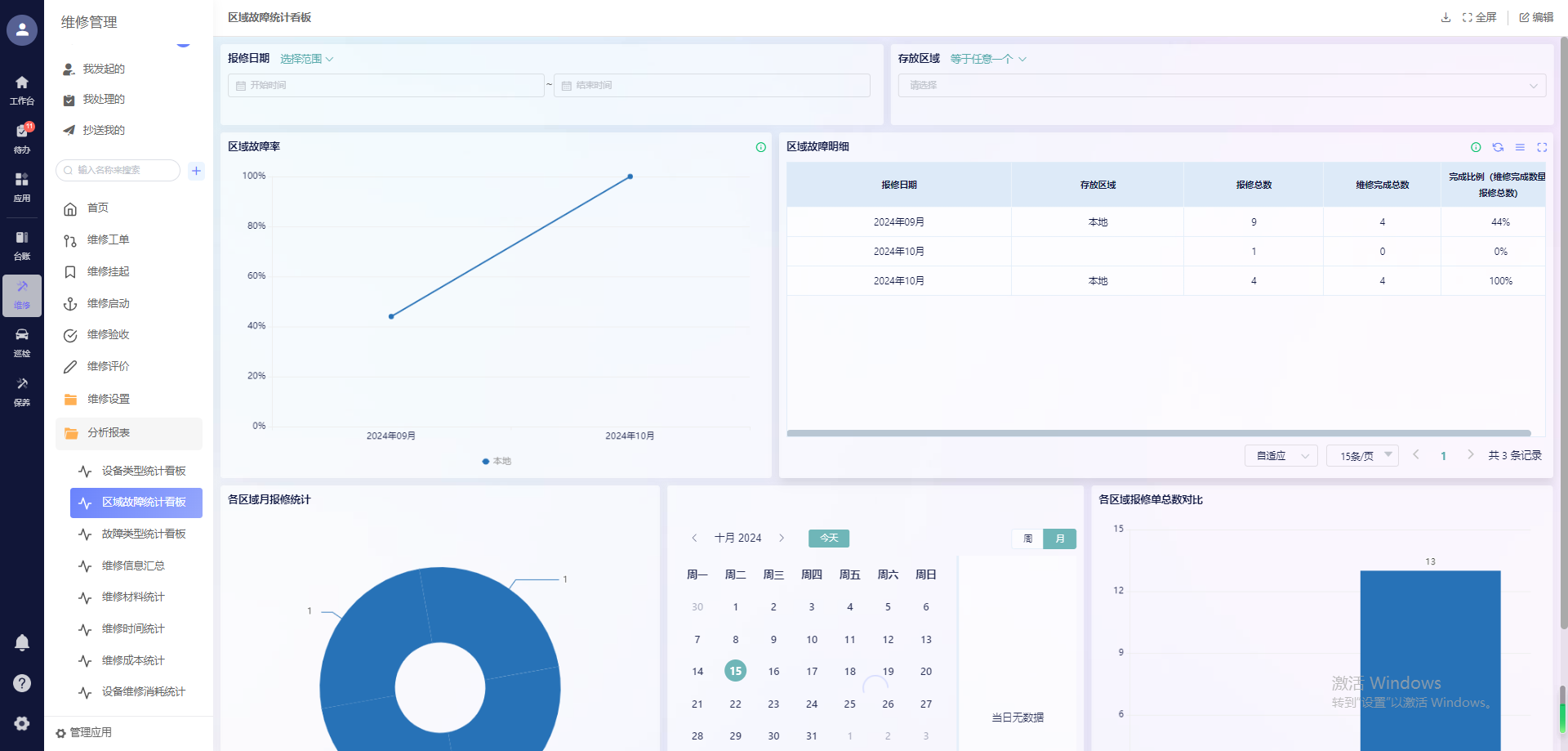Toggle the 本地 legend series
1568x751 pixels.
pos(497,462)
